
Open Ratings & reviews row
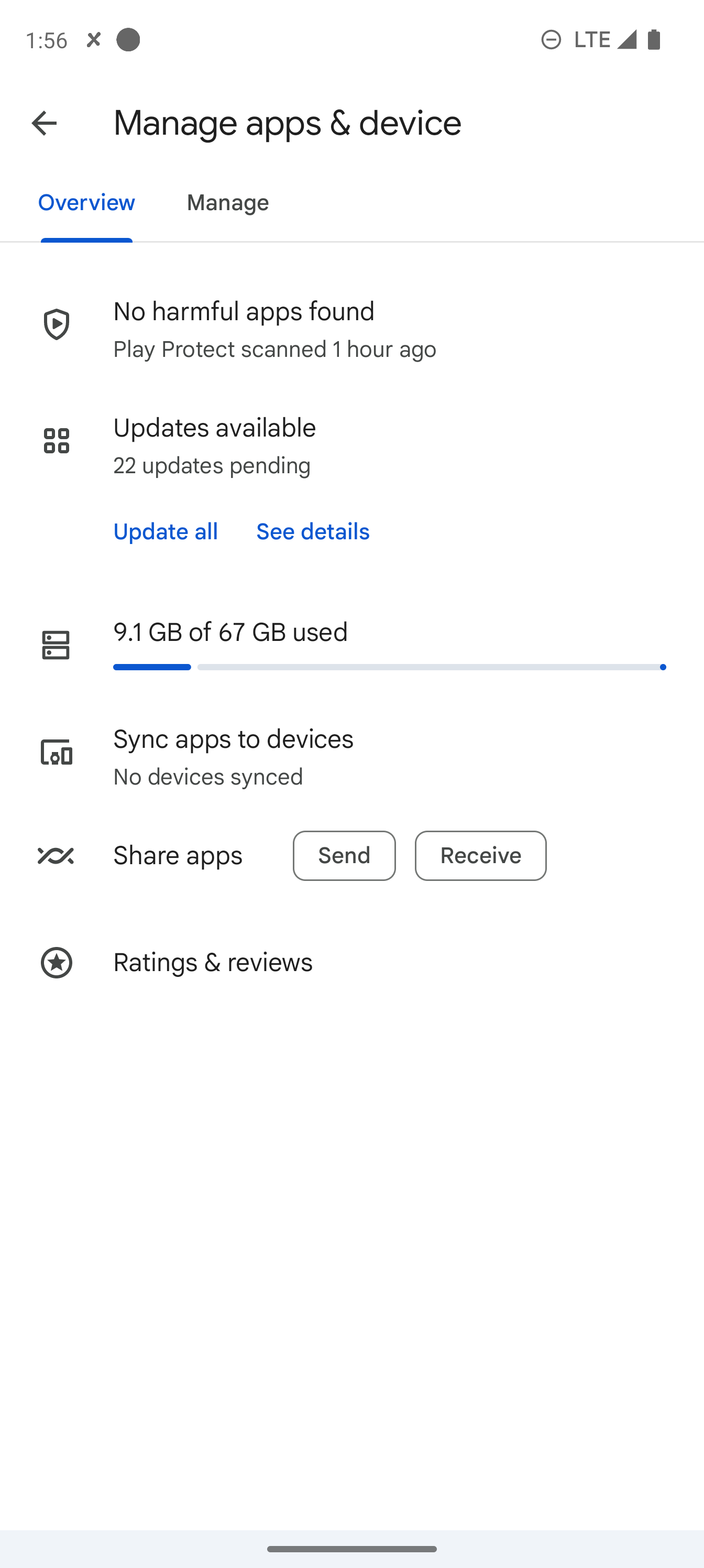351,963
